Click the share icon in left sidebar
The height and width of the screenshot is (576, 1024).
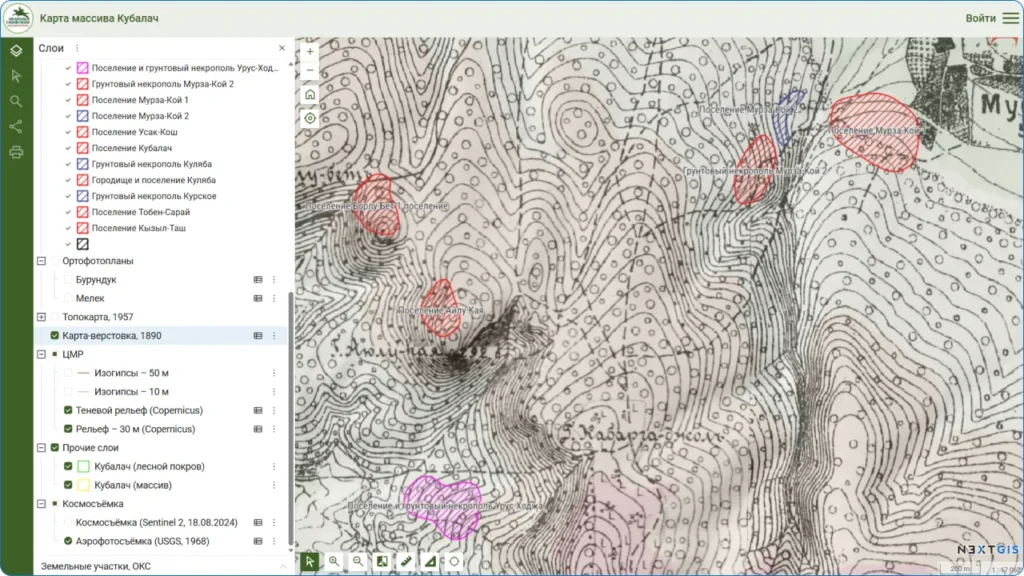click(x=16, y=127)
